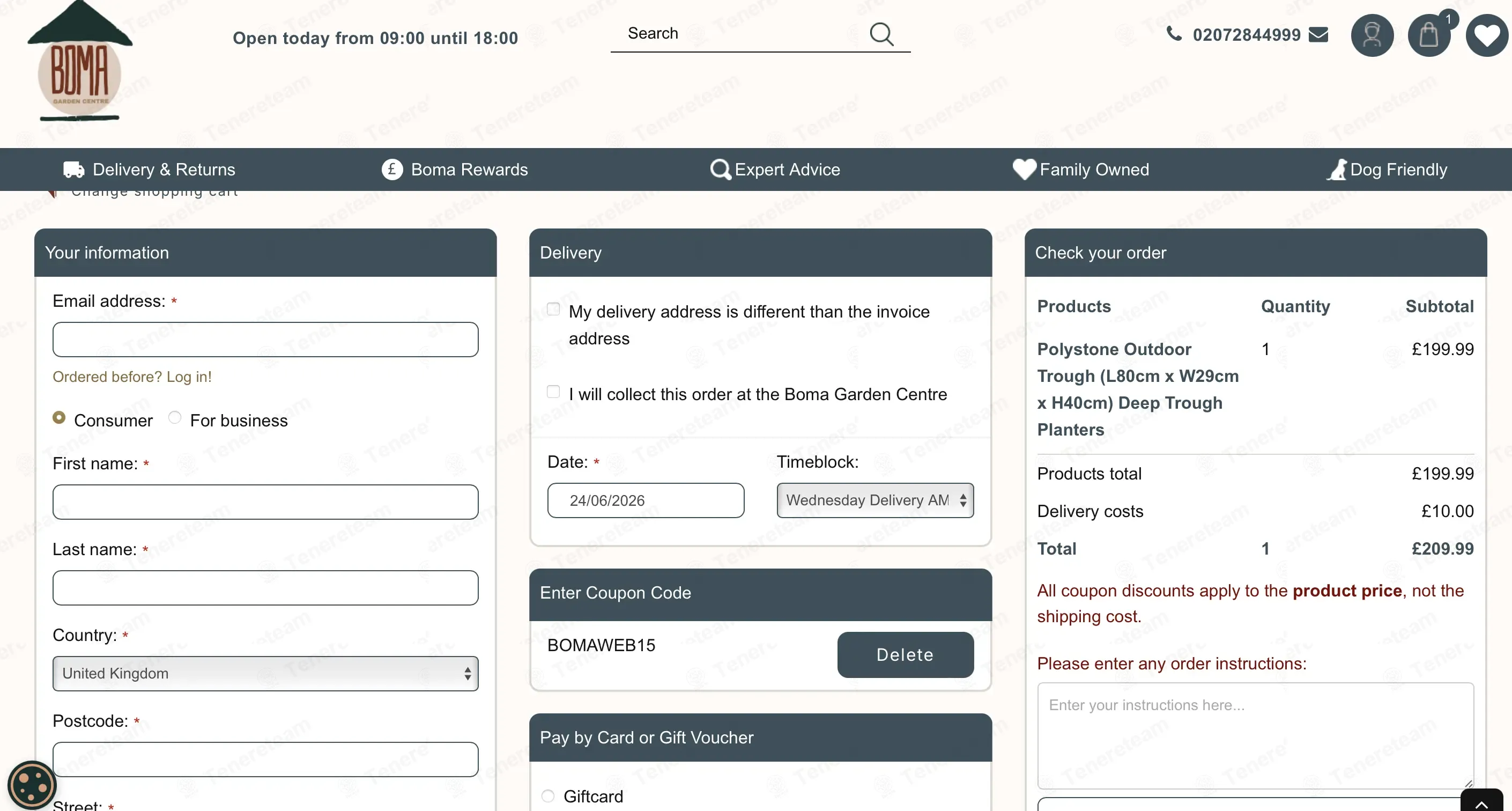This screenshot has width=1512, height=811.
Task: Open the user account icon
Action: 1372,35
